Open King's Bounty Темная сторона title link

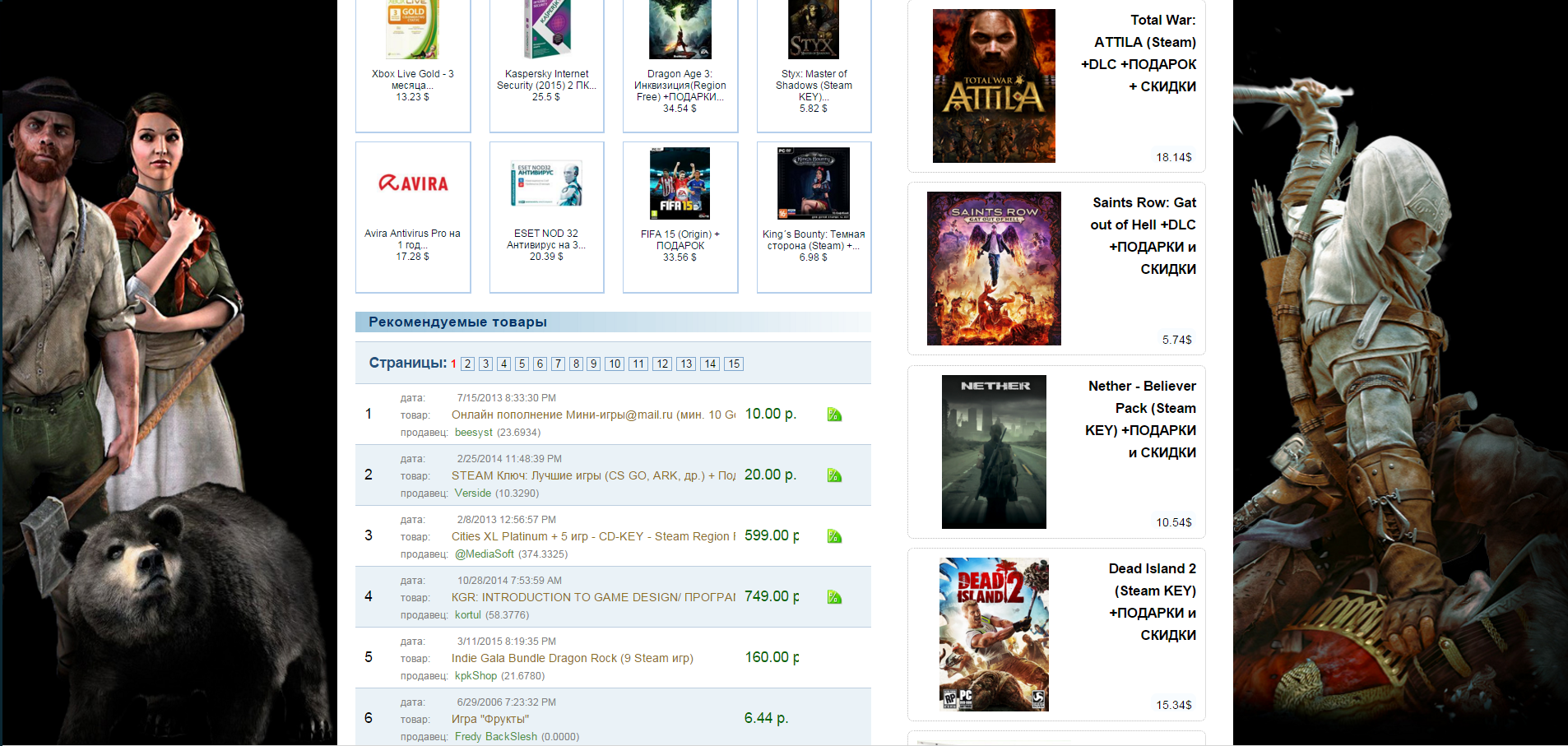[x=814, y=240]
